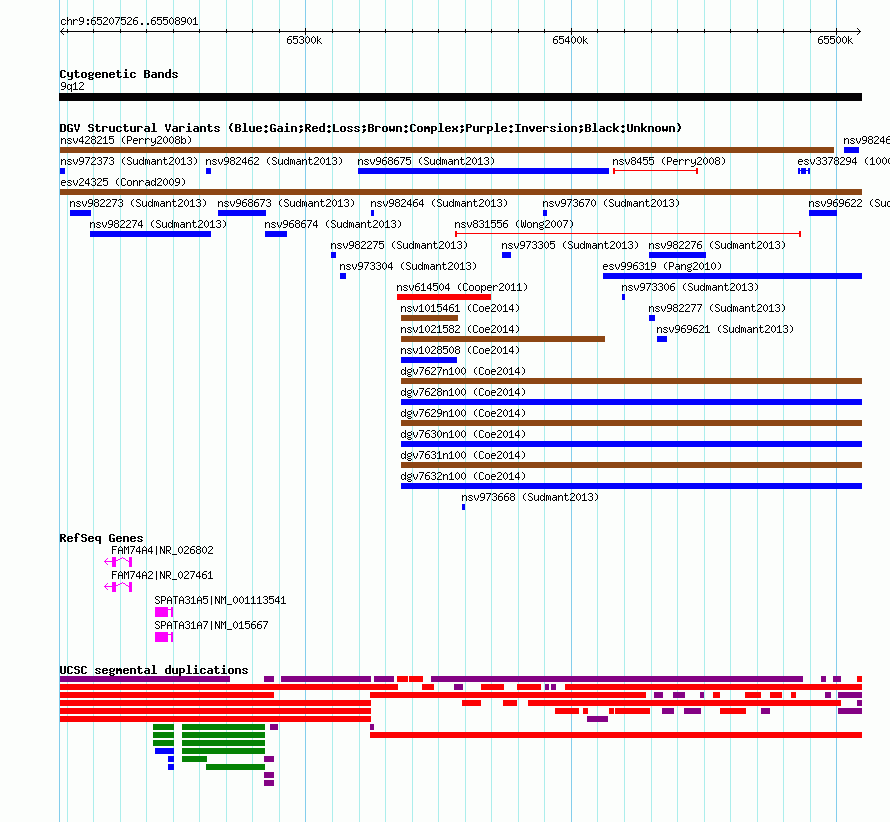Click dgv7629n100 (Coe2014) label
The height and width of the screenshot is (822, 890).
click(463, 413)
